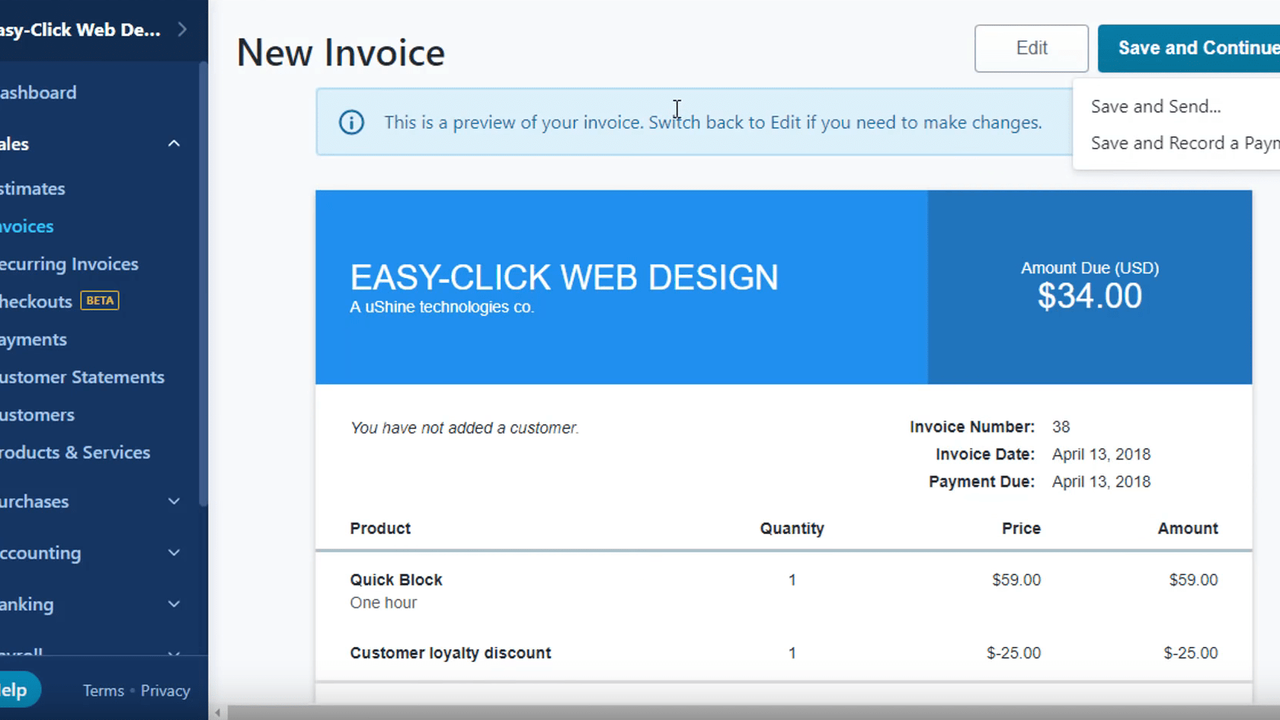1280x720 pixels.
Task: Click the Edit button
Action: 1031,47
